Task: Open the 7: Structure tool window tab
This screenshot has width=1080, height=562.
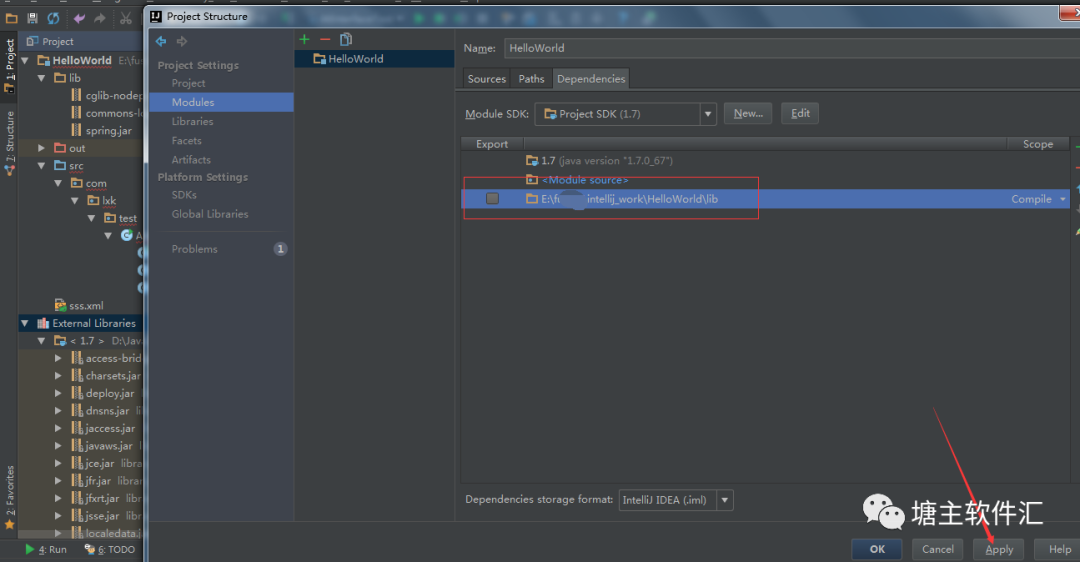Action: click(10, 143)
